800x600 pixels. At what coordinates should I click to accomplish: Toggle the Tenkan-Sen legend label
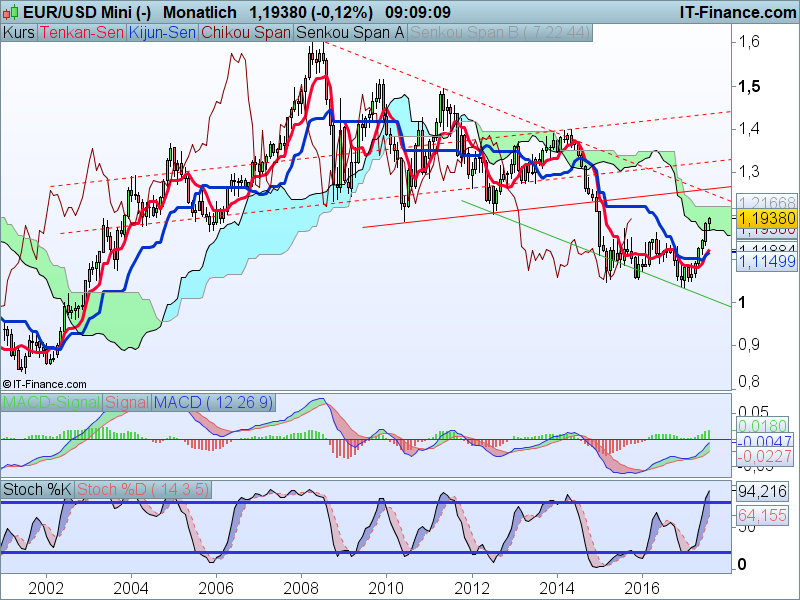coord(82,33)
